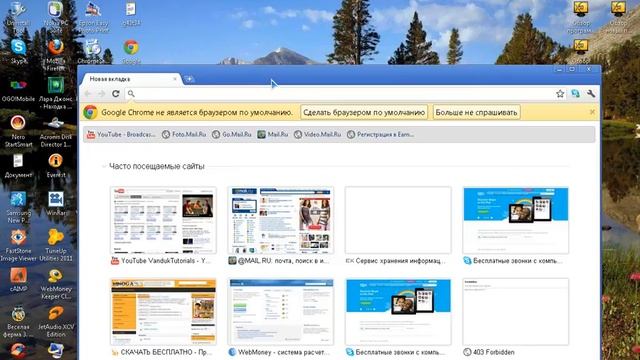Open WebMoney Keeper desktop shortcut
This screenshot has width=640, height=360.
coord(56,284)
